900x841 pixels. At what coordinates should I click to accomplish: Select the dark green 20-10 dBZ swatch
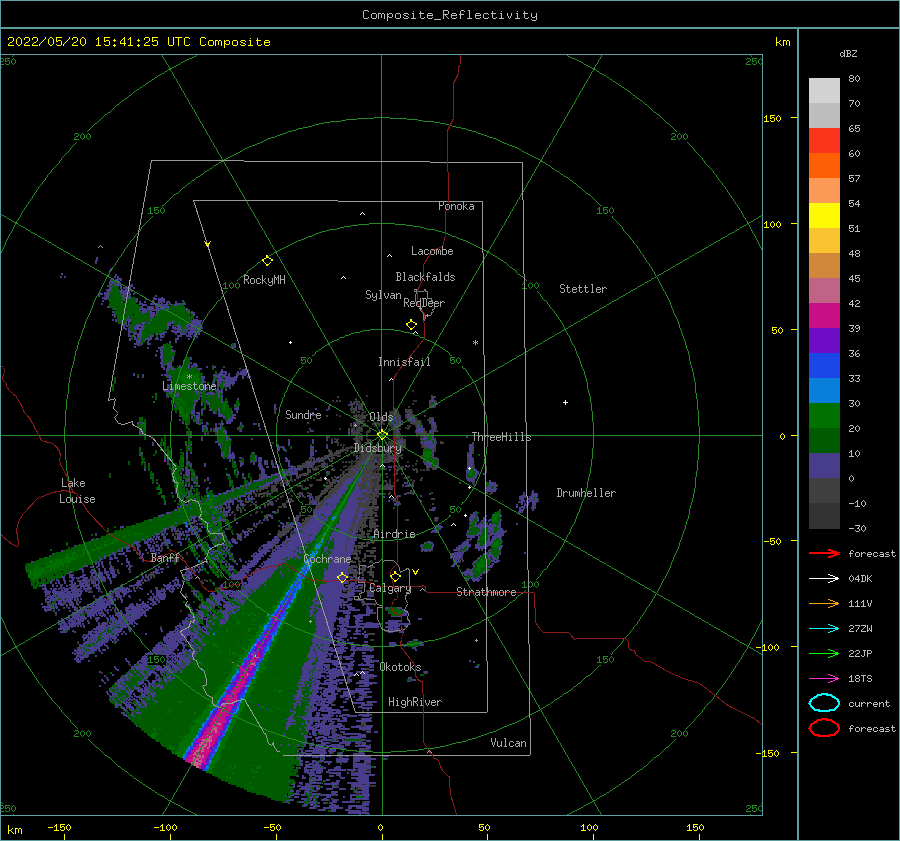[824, 441]
